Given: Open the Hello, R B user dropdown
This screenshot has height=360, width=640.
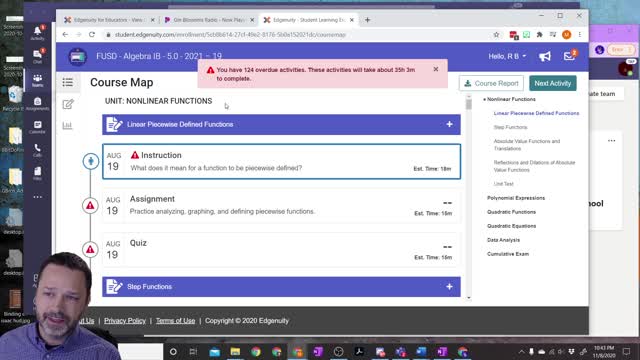Looking at the screenshot, I should (507, 56).
